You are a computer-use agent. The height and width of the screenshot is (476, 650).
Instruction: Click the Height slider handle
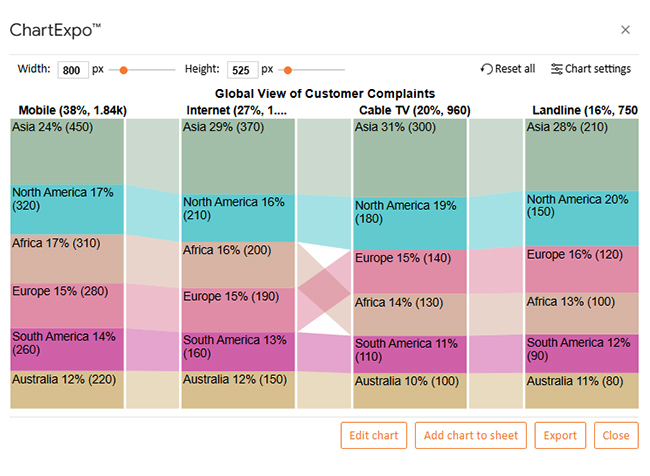pos(288,70)
